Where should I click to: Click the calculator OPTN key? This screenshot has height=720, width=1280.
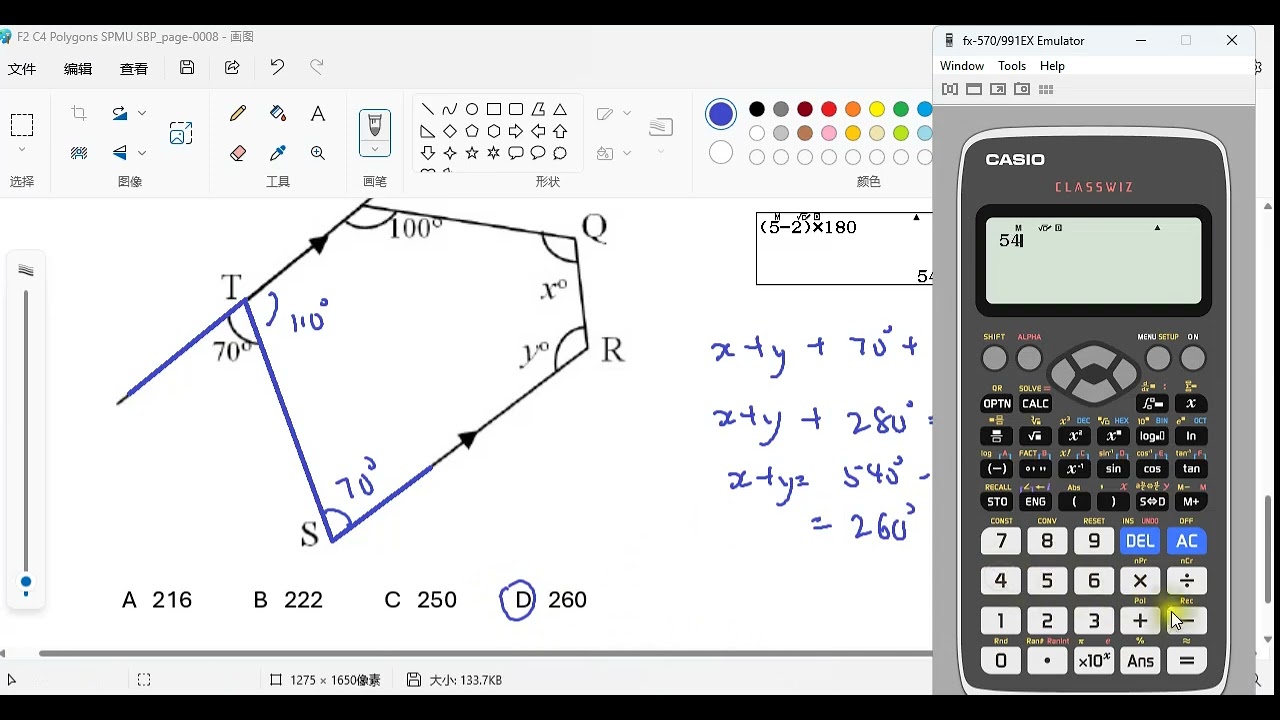997,404
